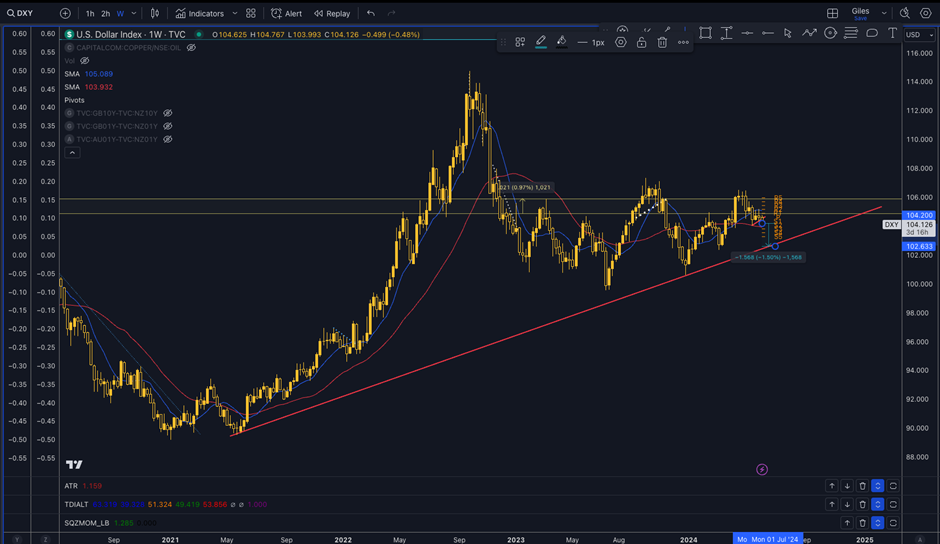Switch to the 1h timeframe

[90, 14]
